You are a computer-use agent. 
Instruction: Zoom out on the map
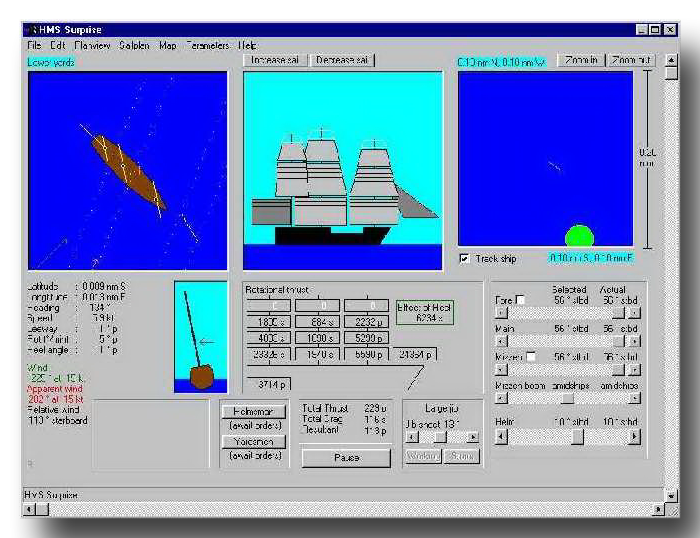[x=631, y=60]
